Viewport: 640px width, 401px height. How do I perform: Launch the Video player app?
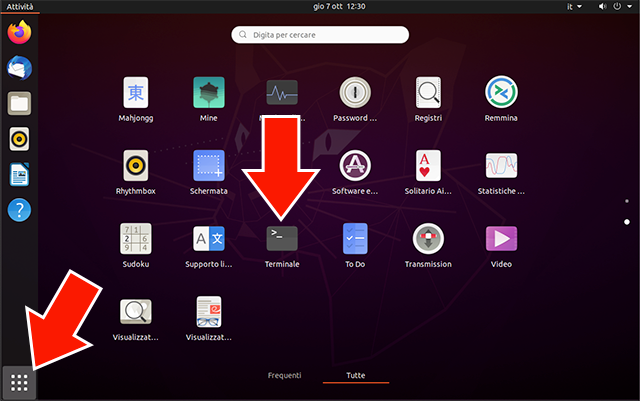(x=501, y=239)
